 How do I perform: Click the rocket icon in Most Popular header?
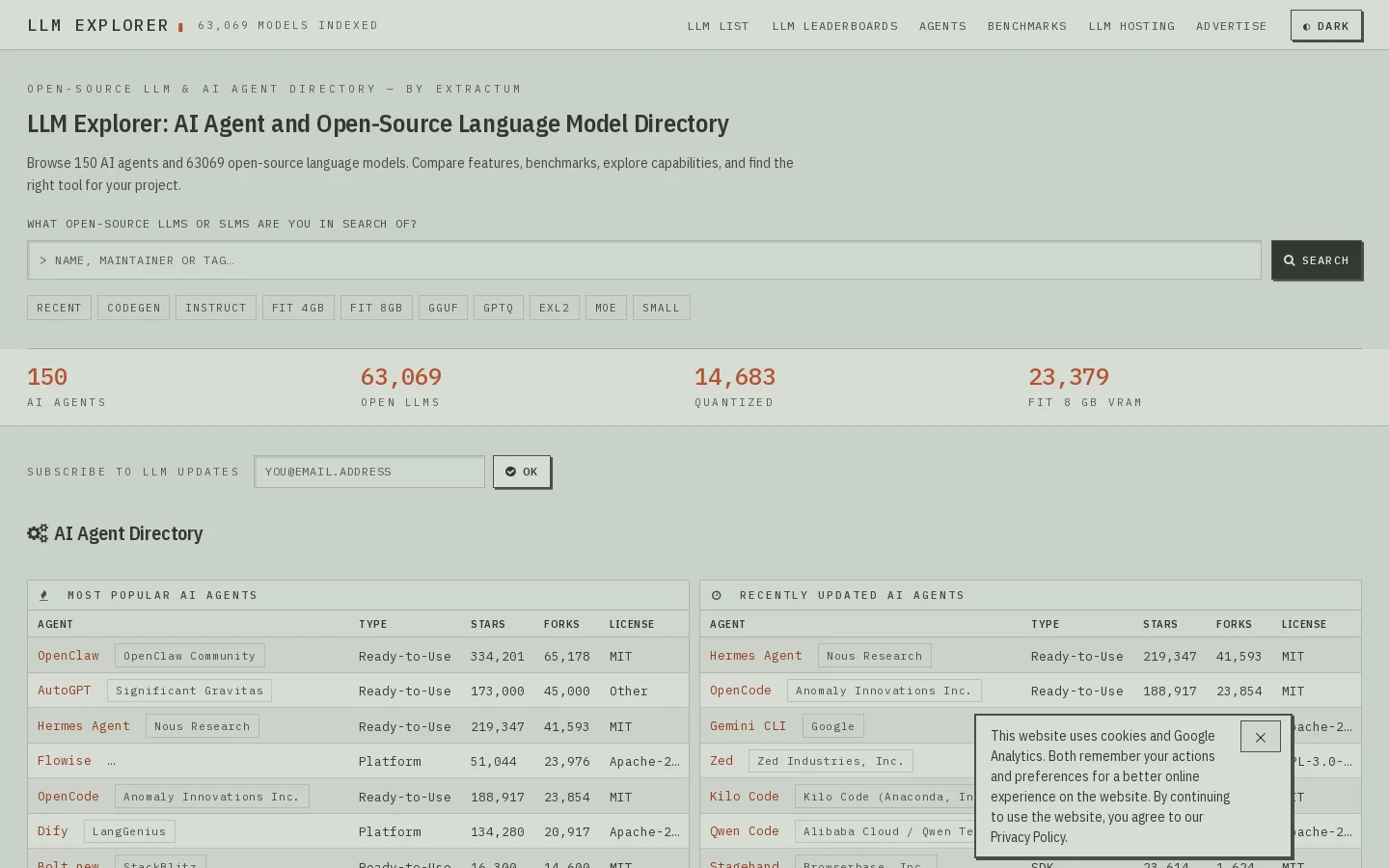coord(43,595)
